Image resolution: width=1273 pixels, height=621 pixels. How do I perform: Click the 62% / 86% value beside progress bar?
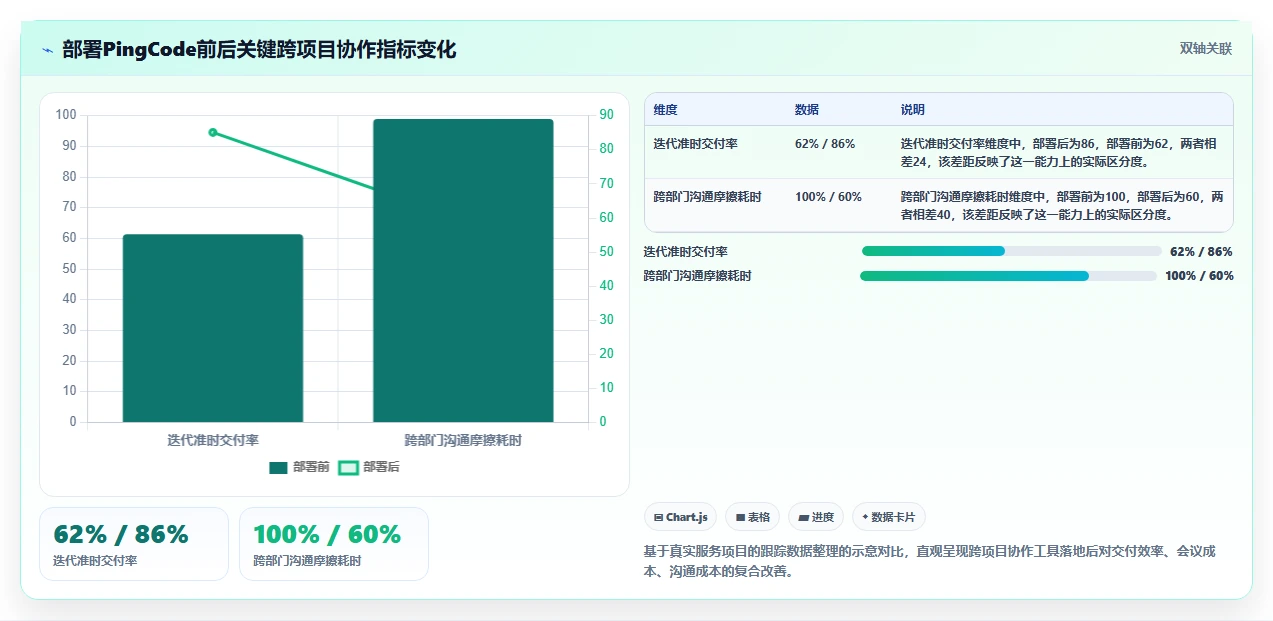tap(1201, 252)
